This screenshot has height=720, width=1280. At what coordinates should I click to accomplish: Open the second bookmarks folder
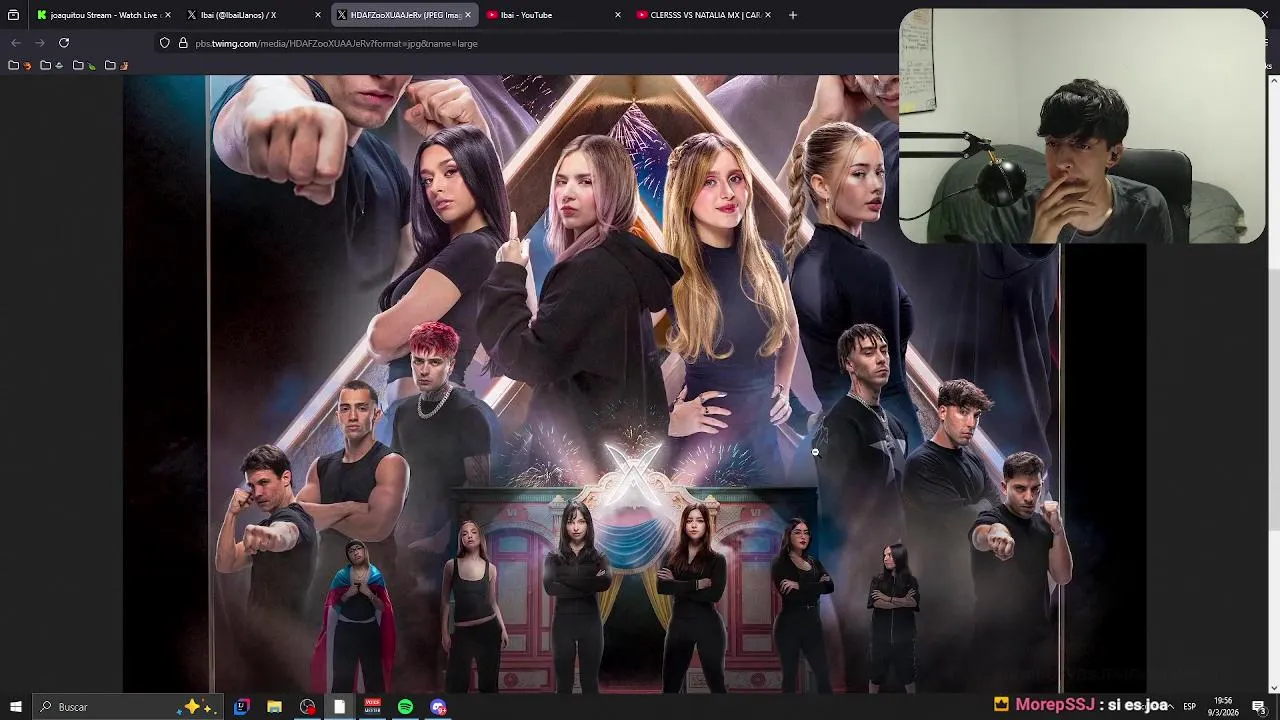(x=51, y=65)
